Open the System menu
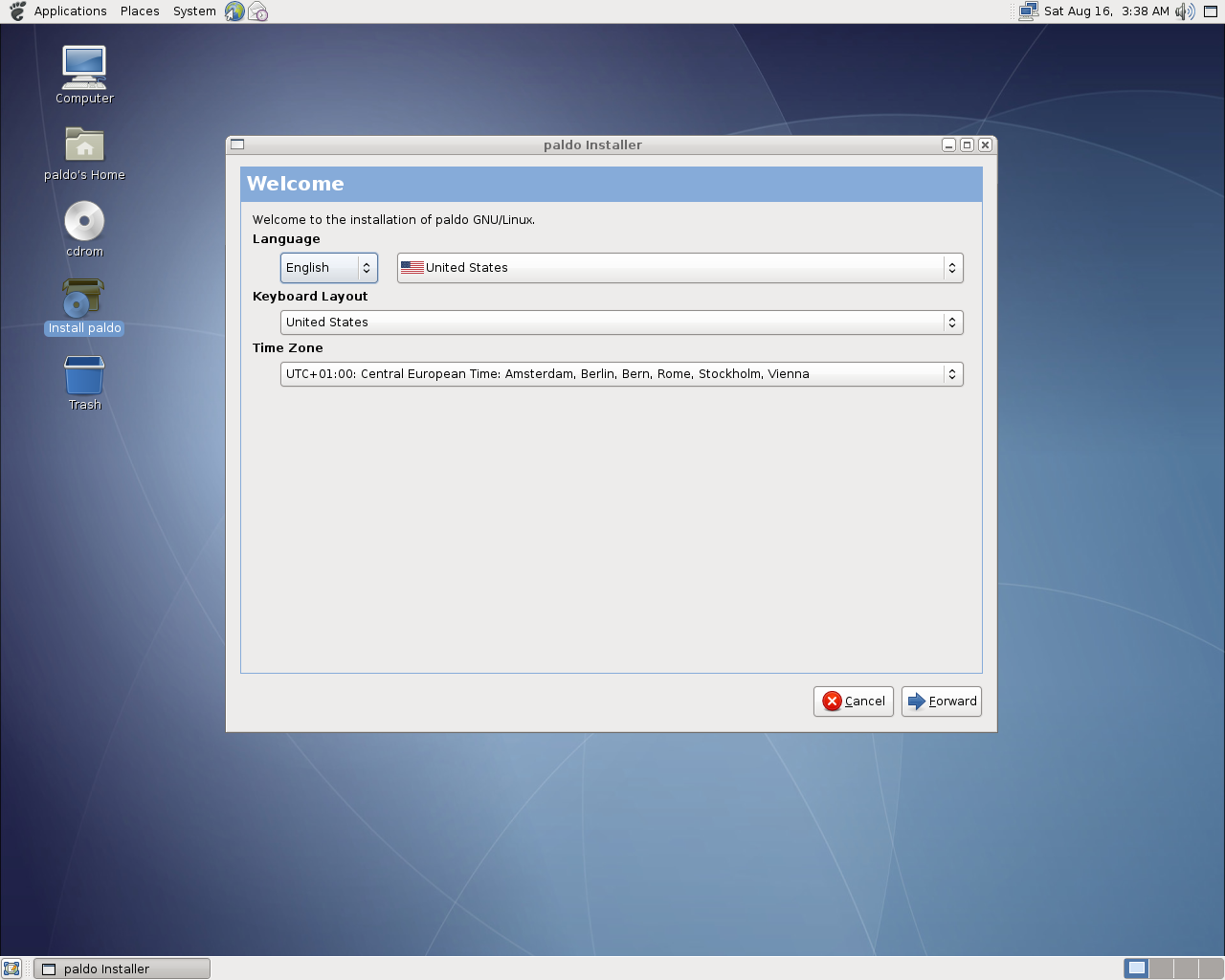 [x=194, y=11]
